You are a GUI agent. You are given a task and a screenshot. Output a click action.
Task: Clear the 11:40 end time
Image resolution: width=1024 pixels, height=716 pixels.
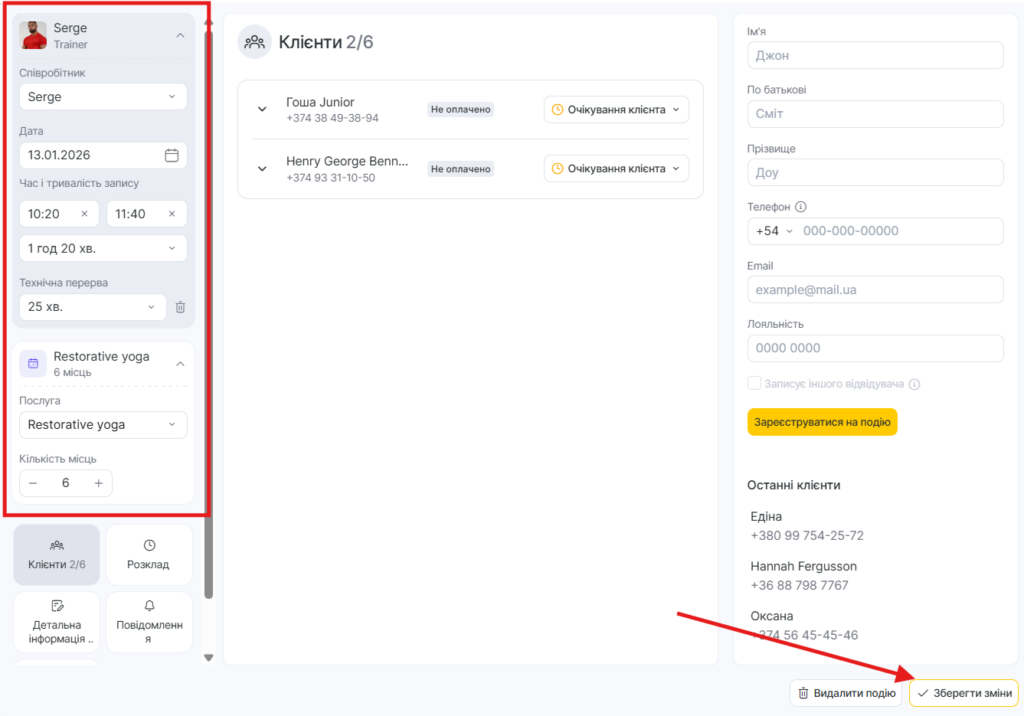pos(171,214)
